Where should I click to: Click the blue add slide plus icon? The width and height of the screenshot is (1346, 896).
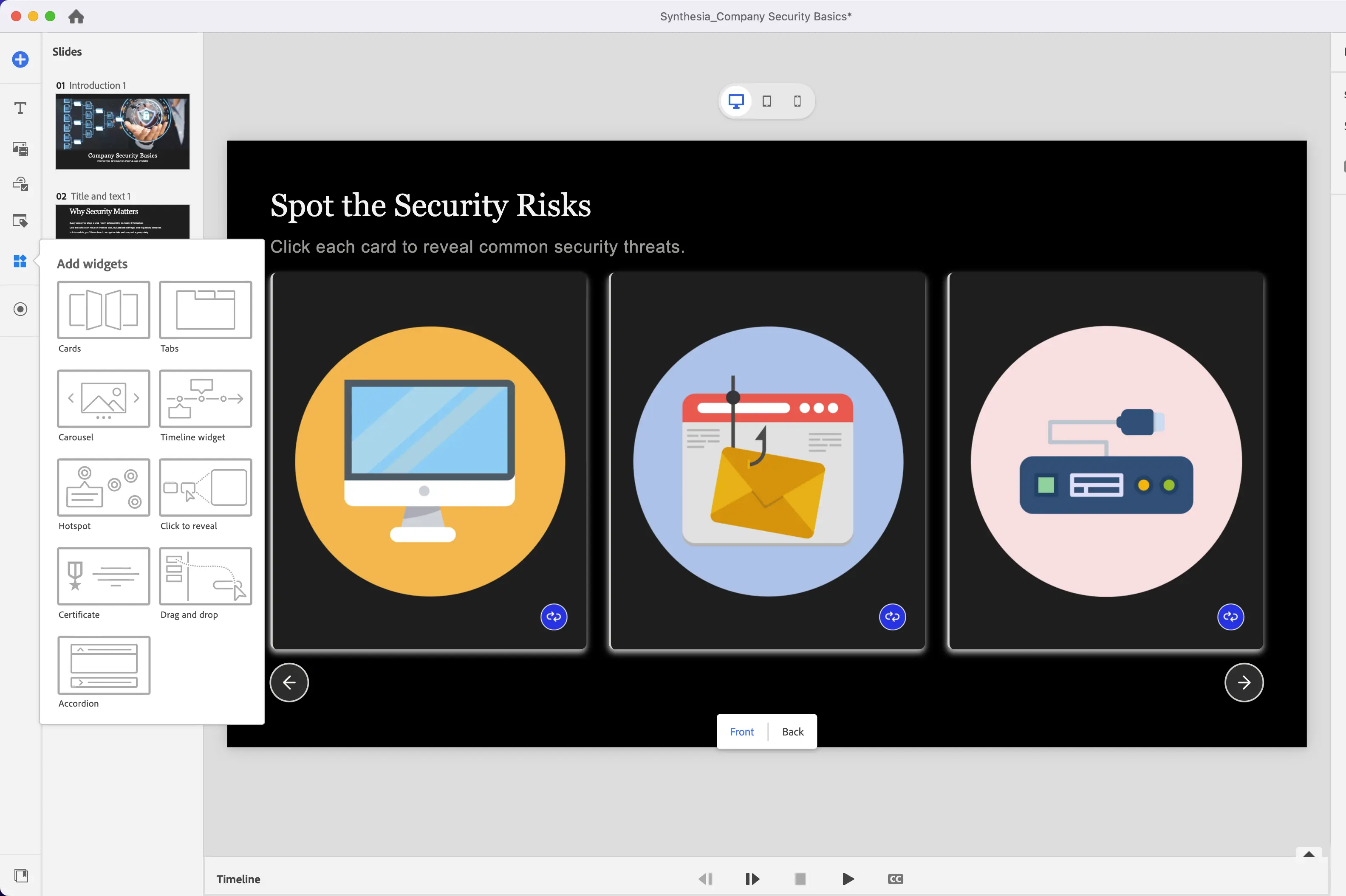click(x=20, y=59)
